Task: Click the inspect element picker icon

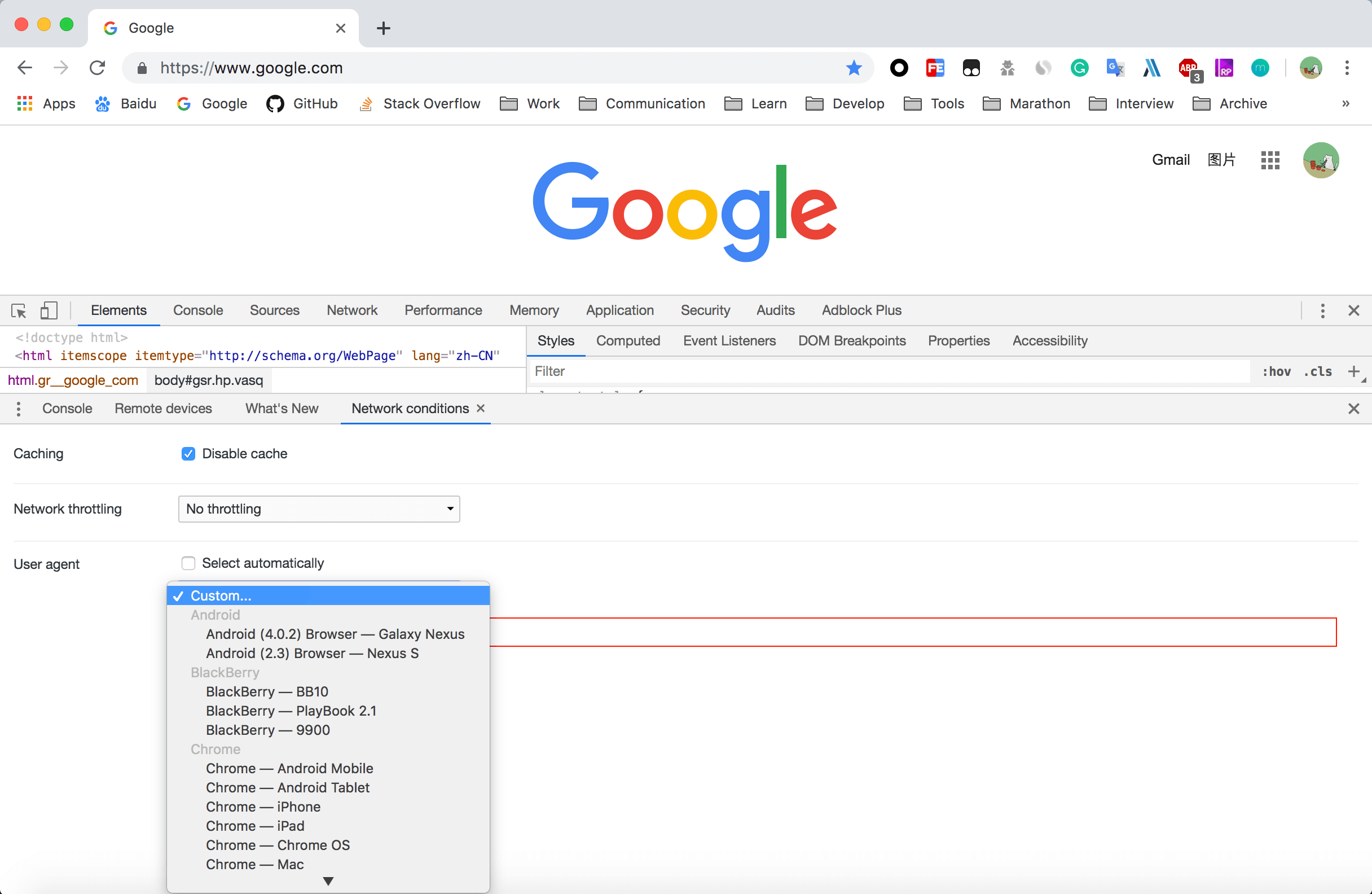Action: (19, 311)
